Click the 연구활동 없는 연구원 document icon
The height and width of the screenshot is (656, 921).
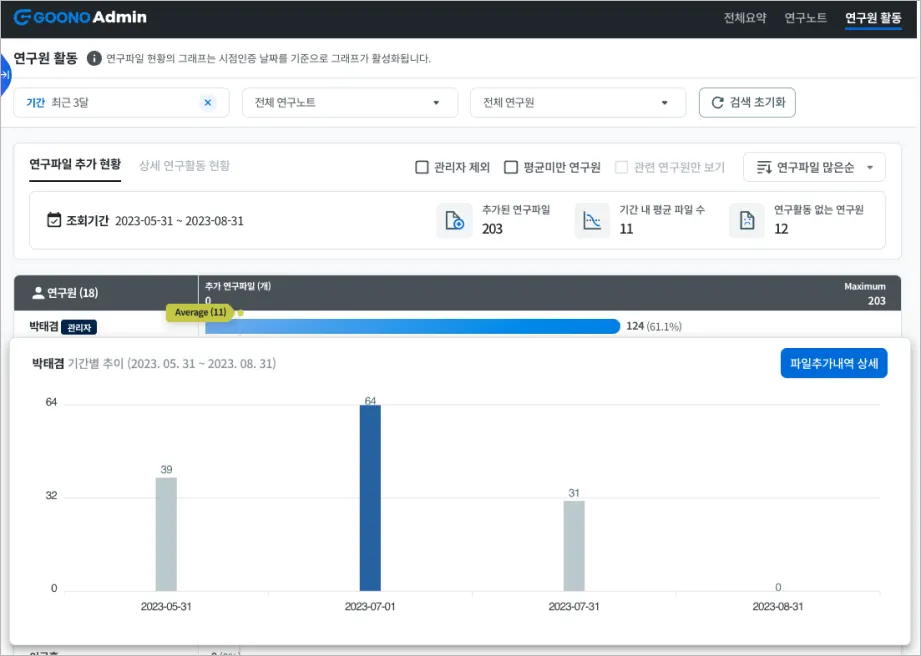click(x=747, y=221)
